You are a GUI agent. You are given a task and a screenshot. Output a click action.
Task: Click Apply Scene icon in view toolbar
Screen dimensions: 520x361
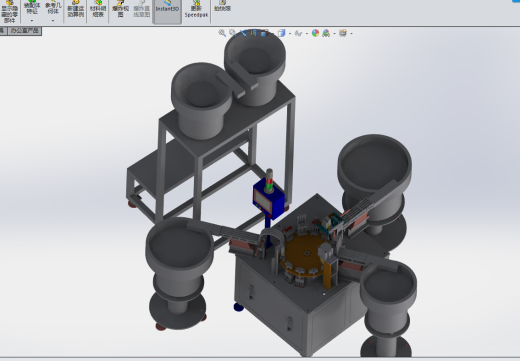pyautogui.click(x=326, y=33)
